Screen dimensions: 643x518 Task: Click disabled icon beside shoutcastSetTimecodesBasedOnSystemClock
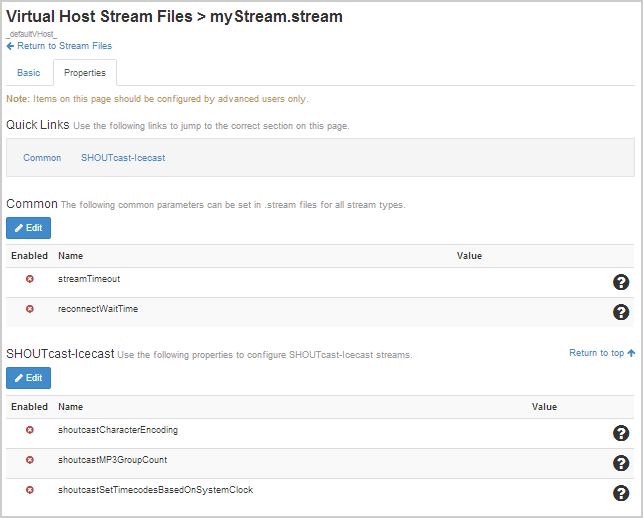[30, 490]
